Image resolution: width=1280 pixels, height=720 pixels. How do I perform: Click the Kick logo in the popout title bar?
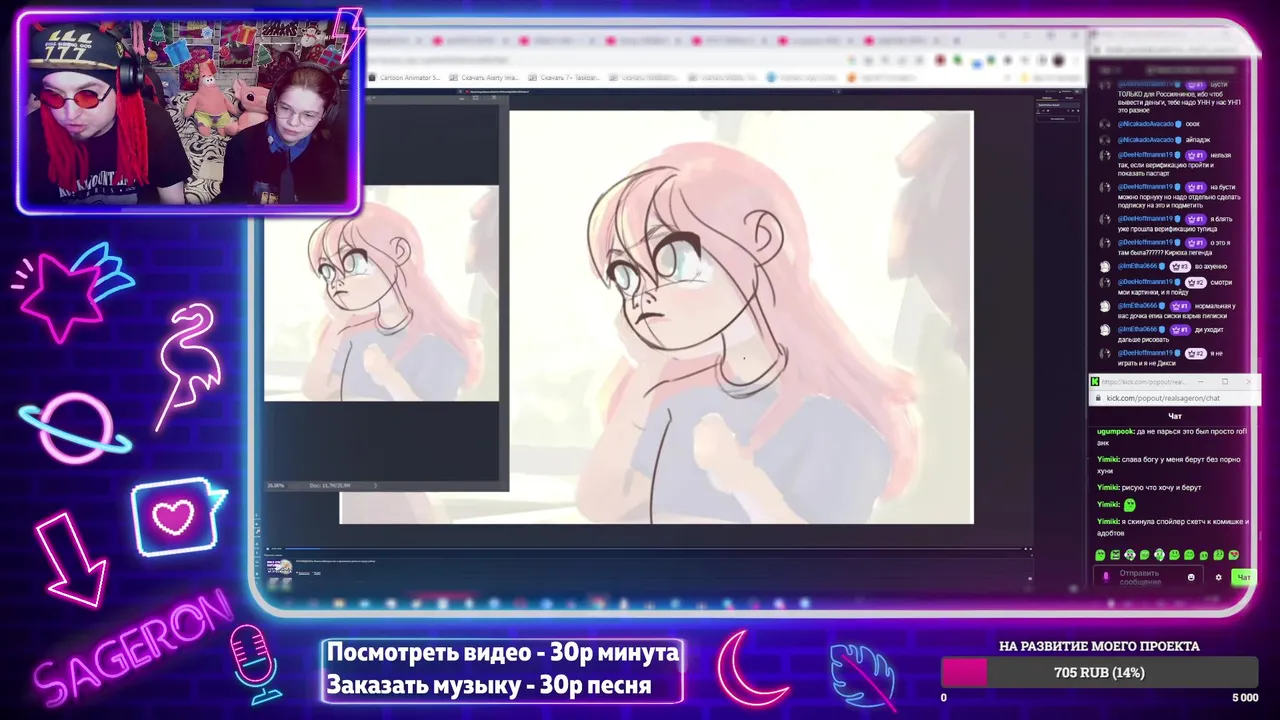1095,381
